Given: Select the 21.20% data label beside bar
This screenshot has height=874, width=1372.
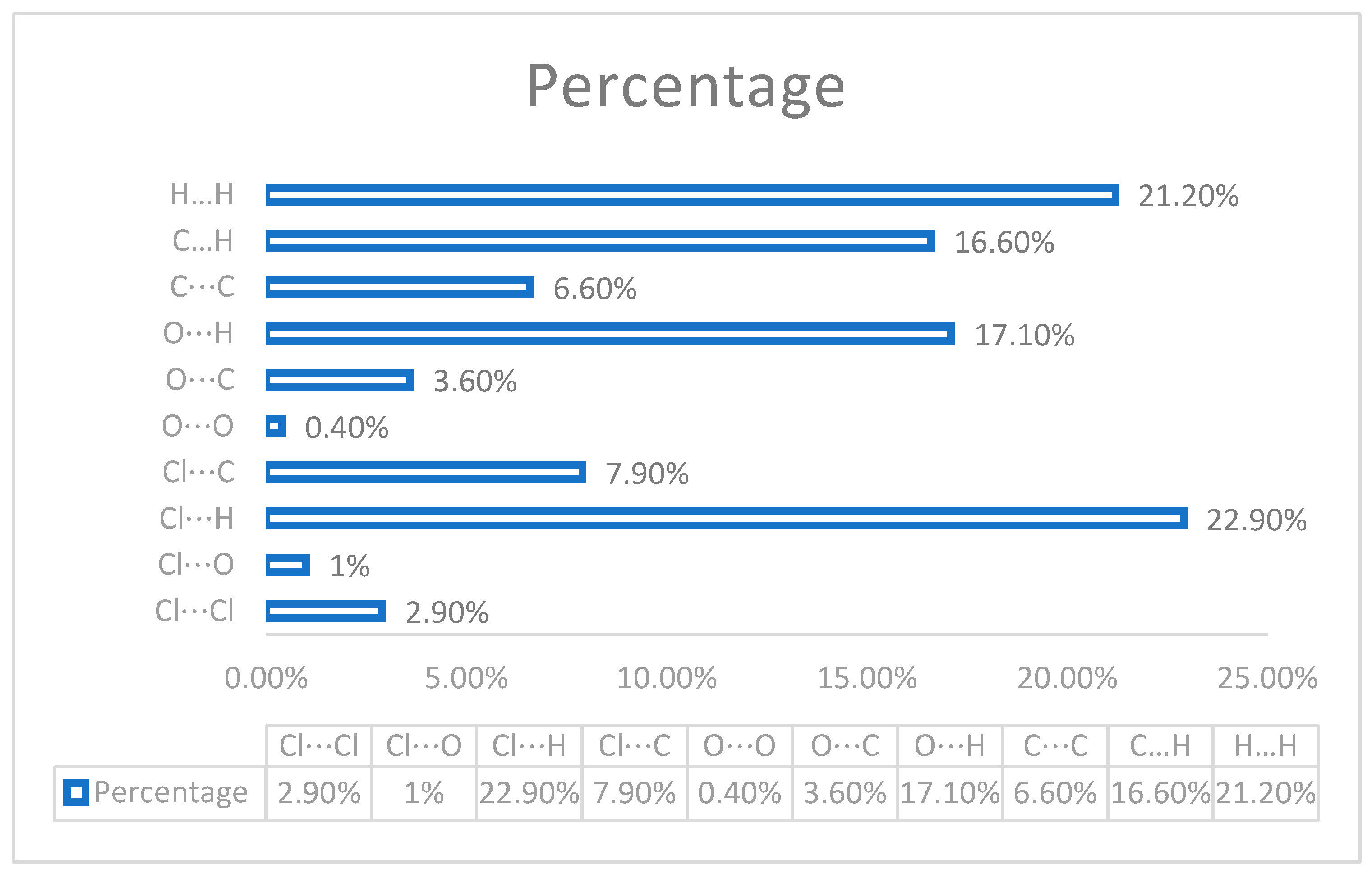Looking at the screenshot, I should [x=1188, y=196].
